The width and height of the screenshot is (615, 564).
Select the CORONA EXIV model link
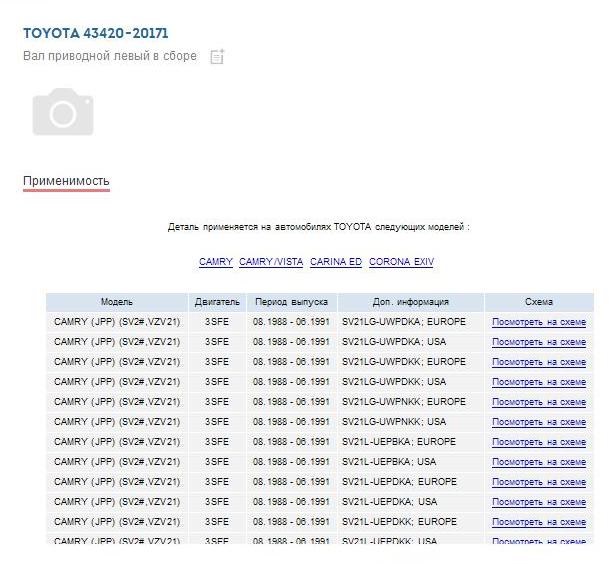[401, 262]
